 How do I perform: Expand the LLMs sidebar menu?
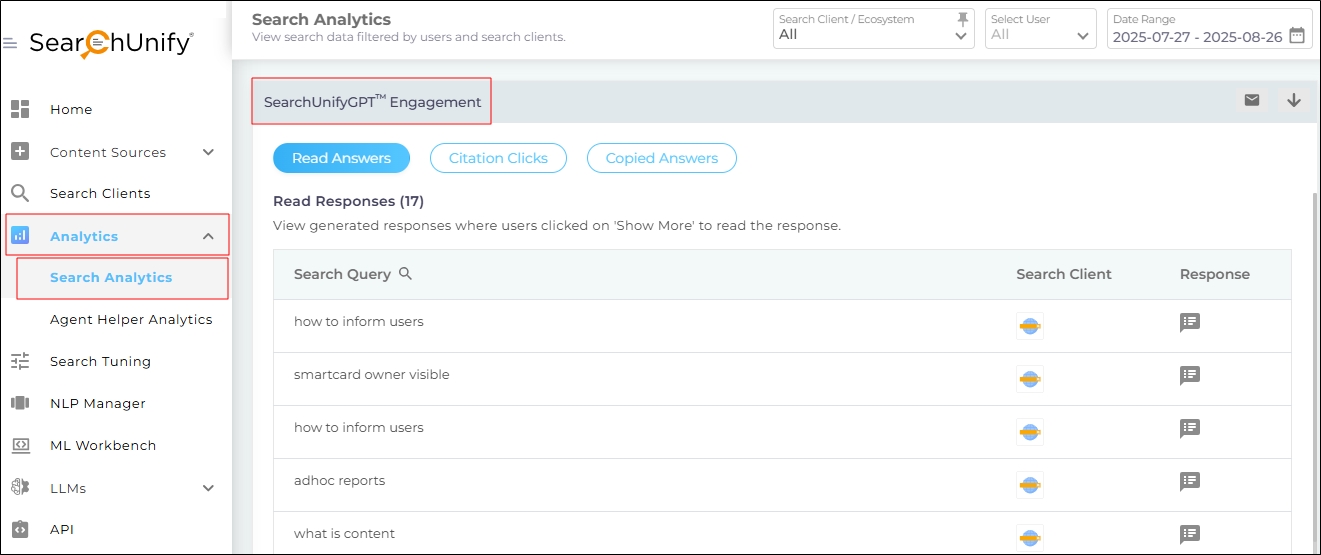208,488
